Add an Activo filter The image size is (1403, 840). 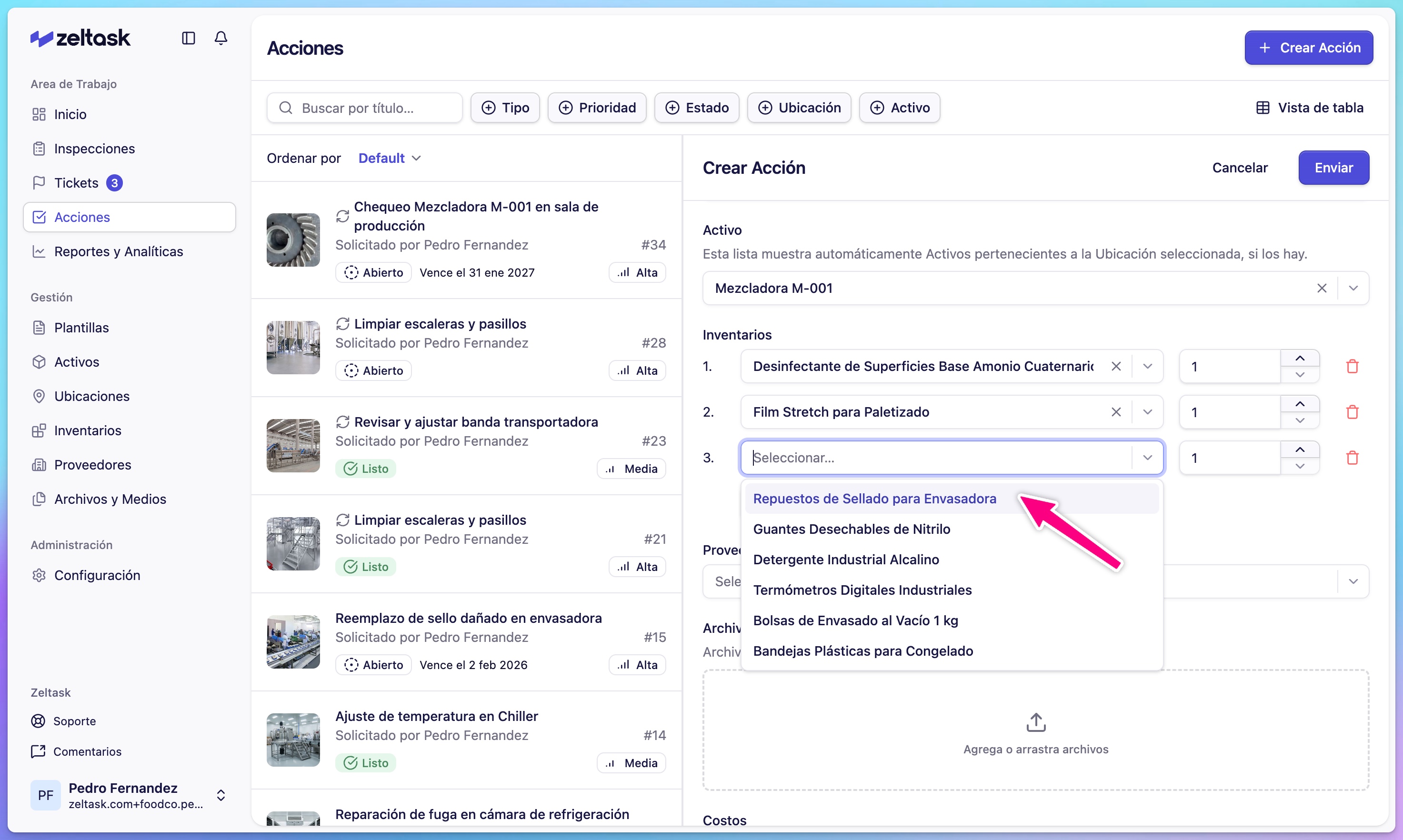[899, 108]
